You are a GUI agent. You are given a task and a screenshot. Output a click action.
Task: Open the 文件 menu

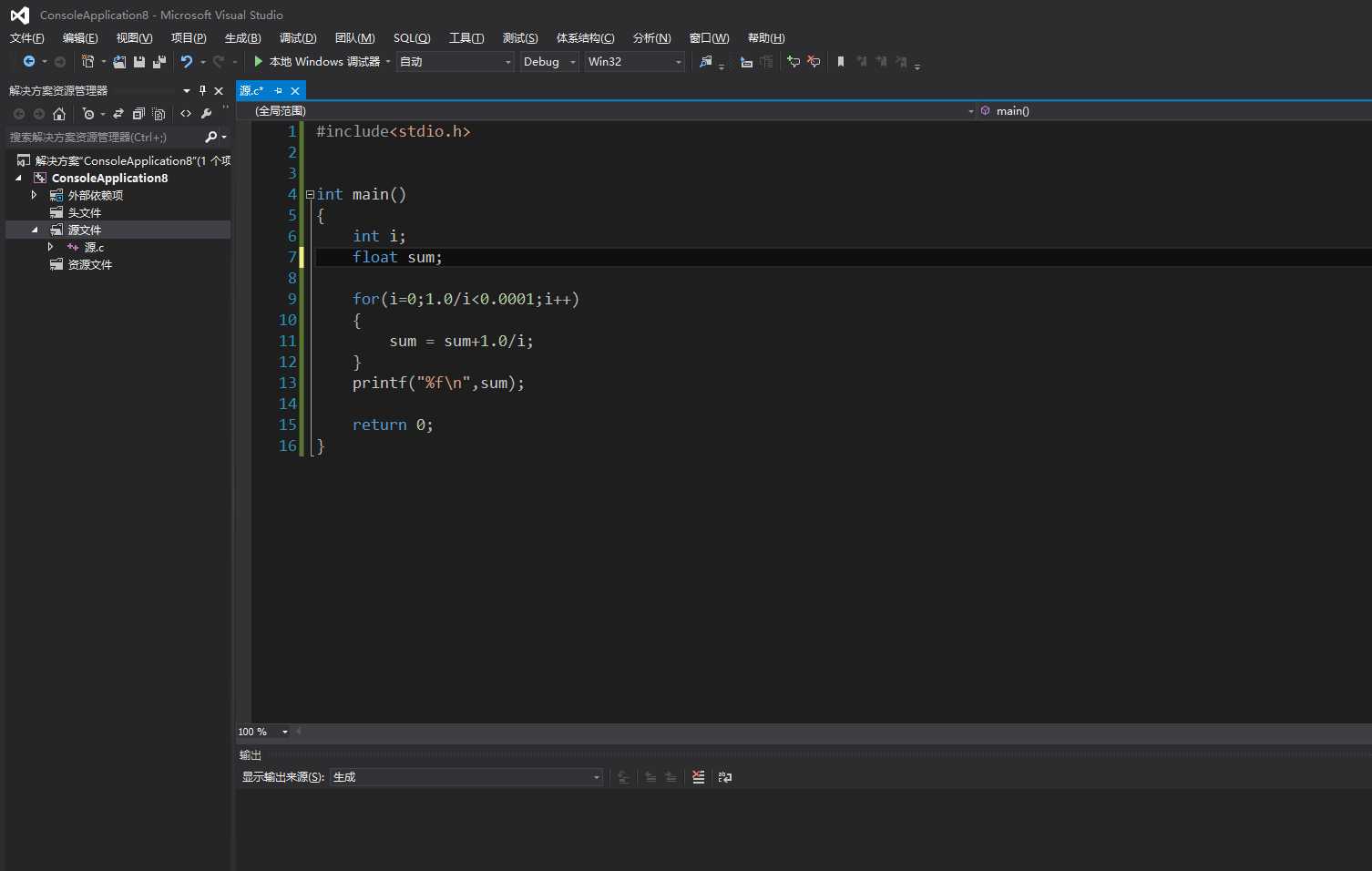pyautogui.click(x=26, y=38)
